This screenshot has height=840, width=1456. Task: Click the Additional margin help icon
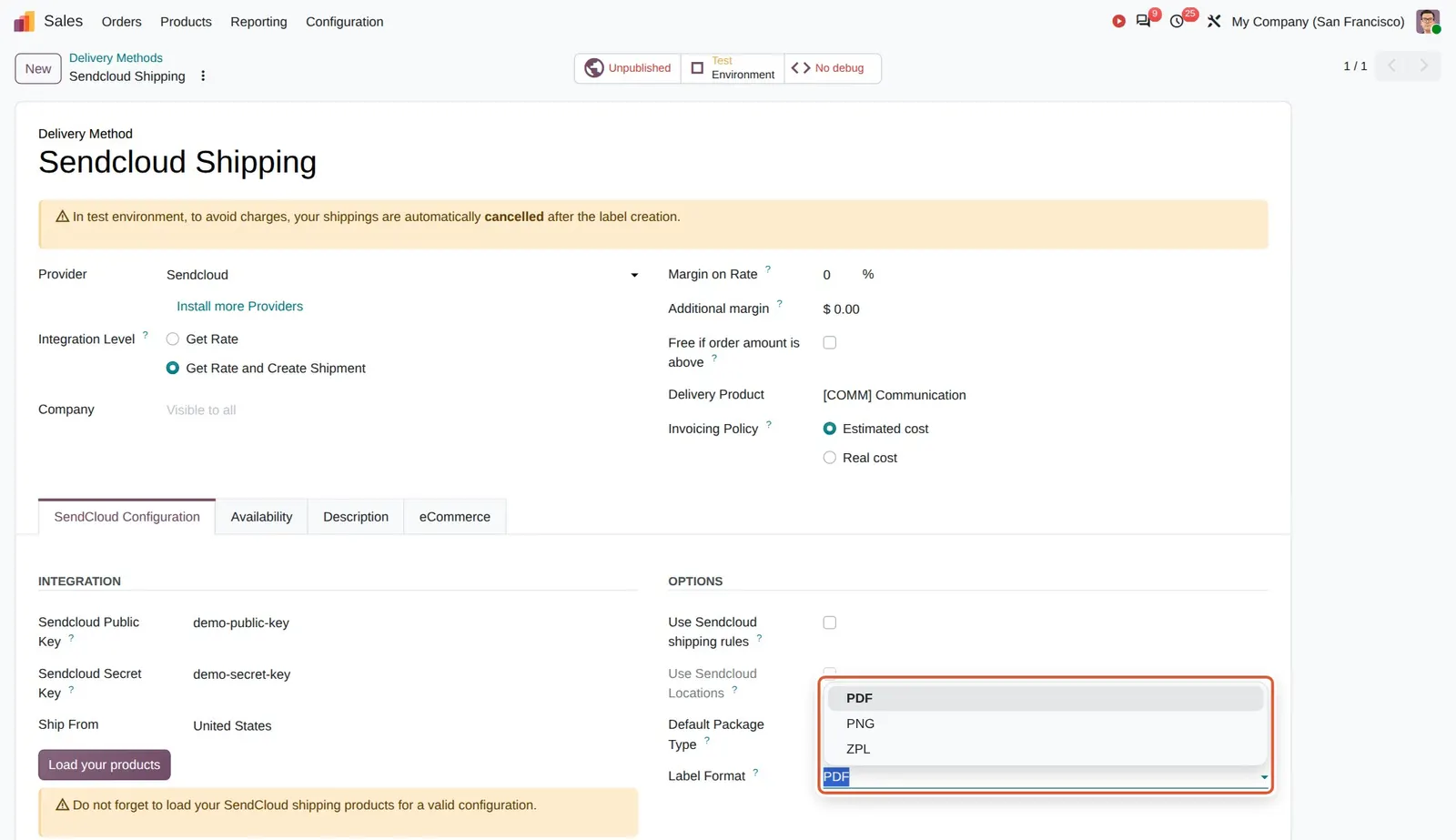pyautogui.click(x=780, y=304)
